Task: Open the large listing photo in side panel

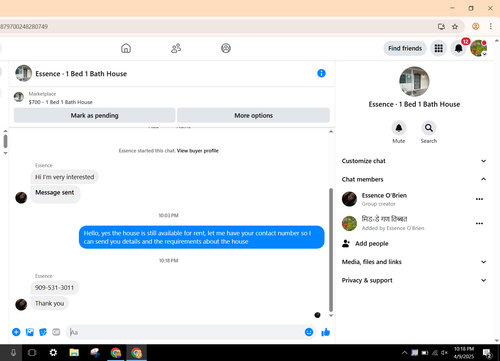Action: pos(414,82)
